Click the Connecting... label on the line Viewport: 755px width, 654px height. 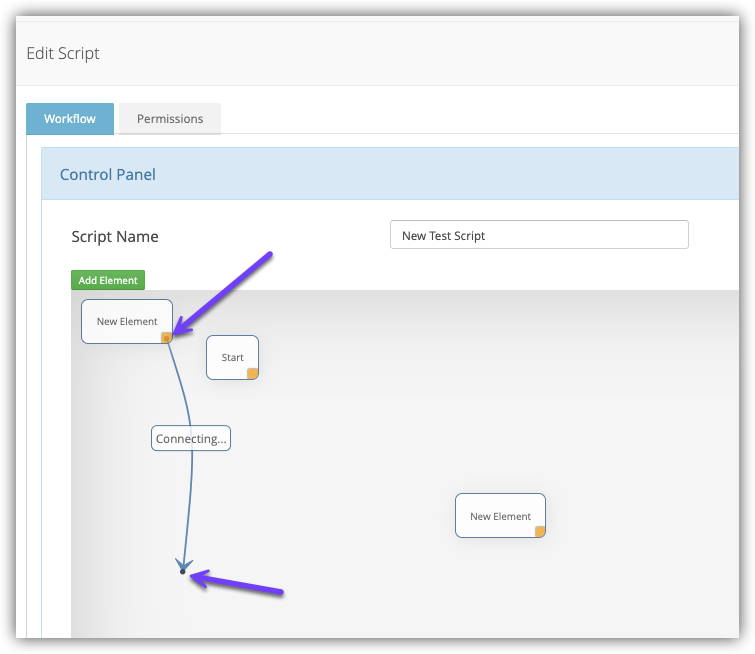point(191,438)
